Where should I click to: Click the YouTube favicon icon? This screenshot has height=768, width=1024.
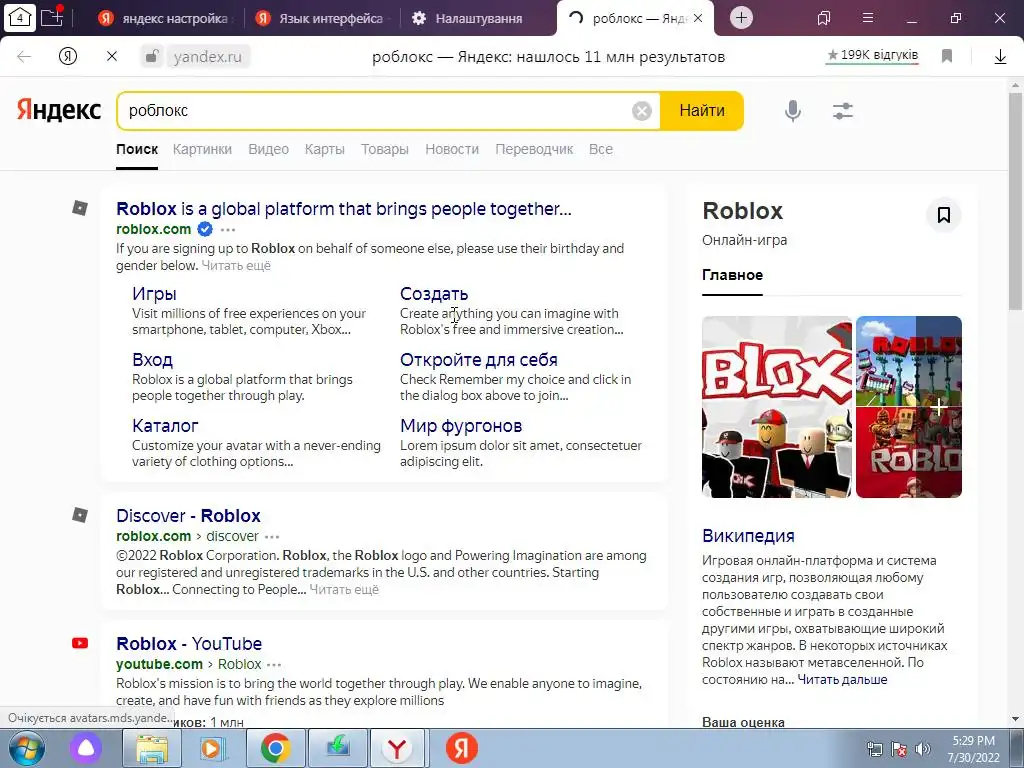(80, 643)
